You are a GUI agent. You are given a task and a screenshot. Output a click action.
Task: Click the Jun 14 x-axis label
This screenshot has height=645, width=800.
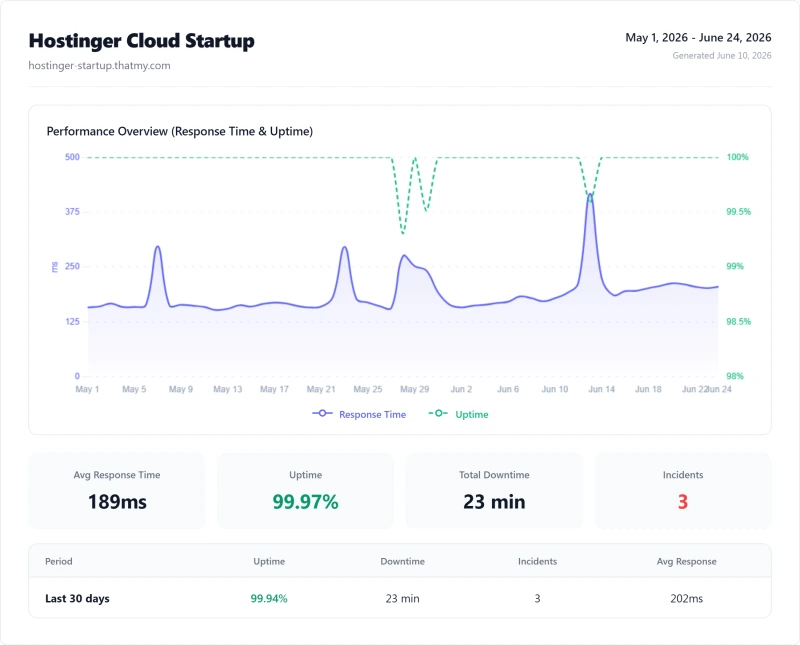pos(602,389)
